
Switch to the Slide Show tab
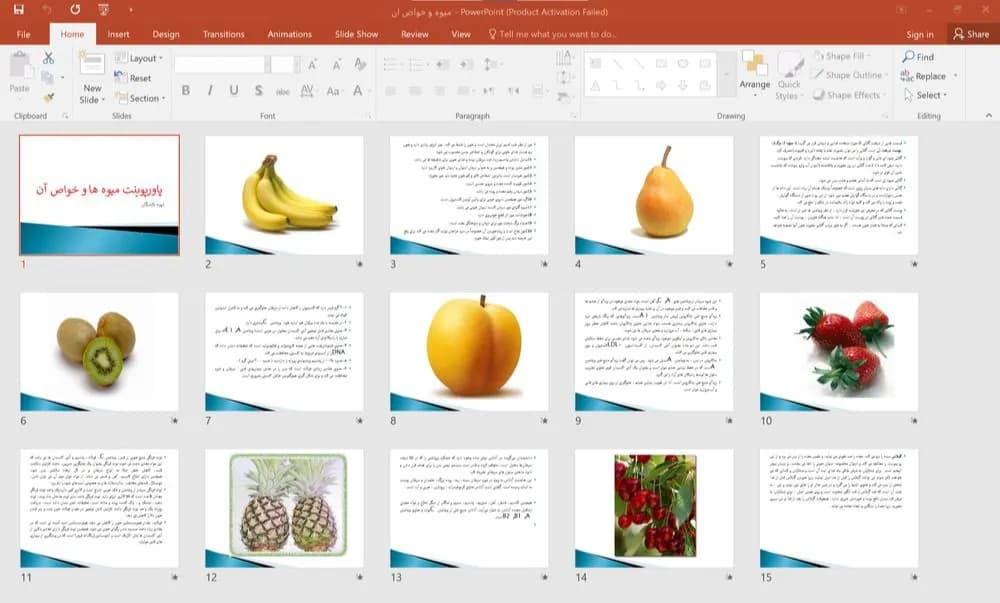pos(357,34)
